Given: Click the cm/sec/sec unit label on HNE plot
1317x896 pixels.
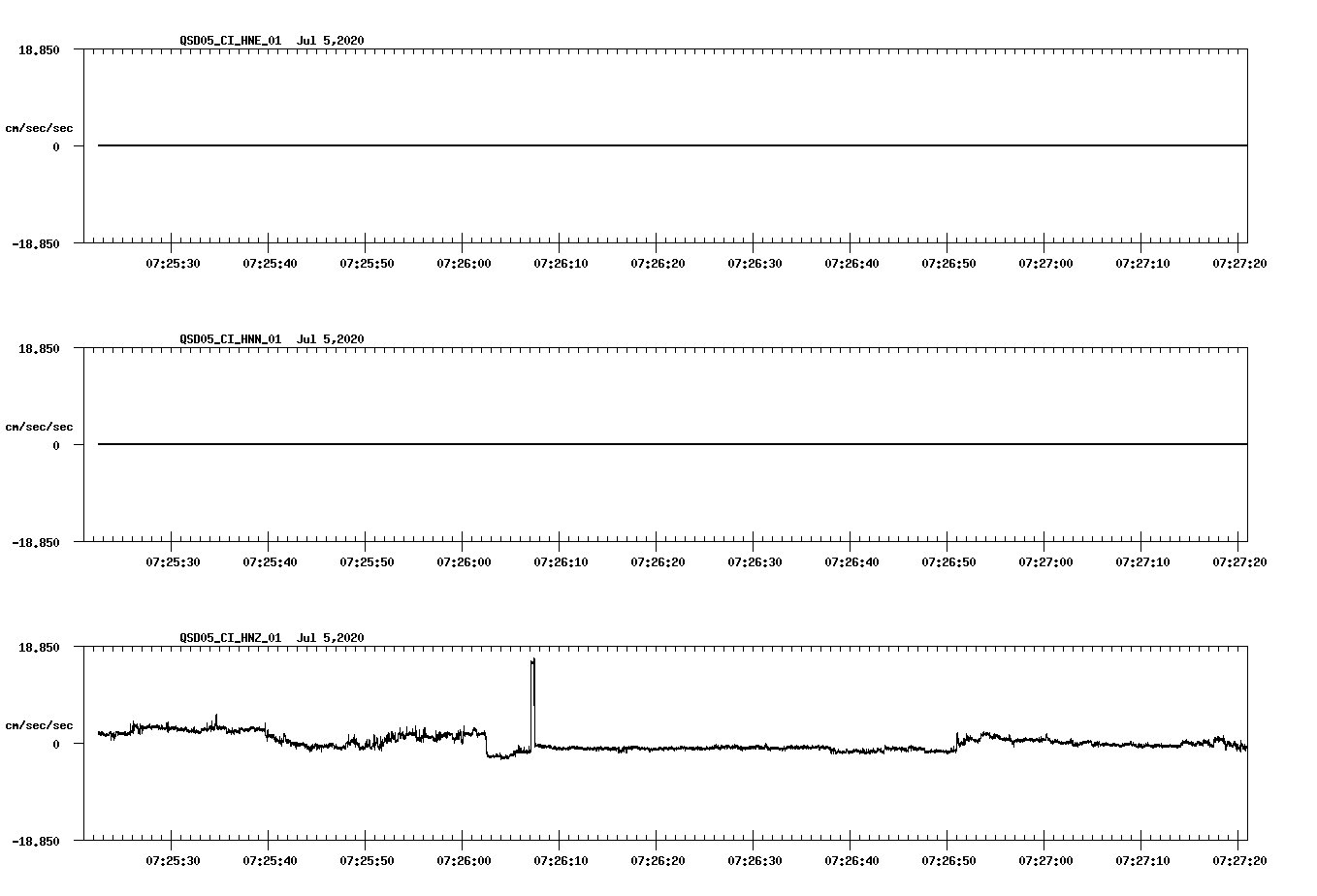Looking at the screenshot, I should pos(39,128).
